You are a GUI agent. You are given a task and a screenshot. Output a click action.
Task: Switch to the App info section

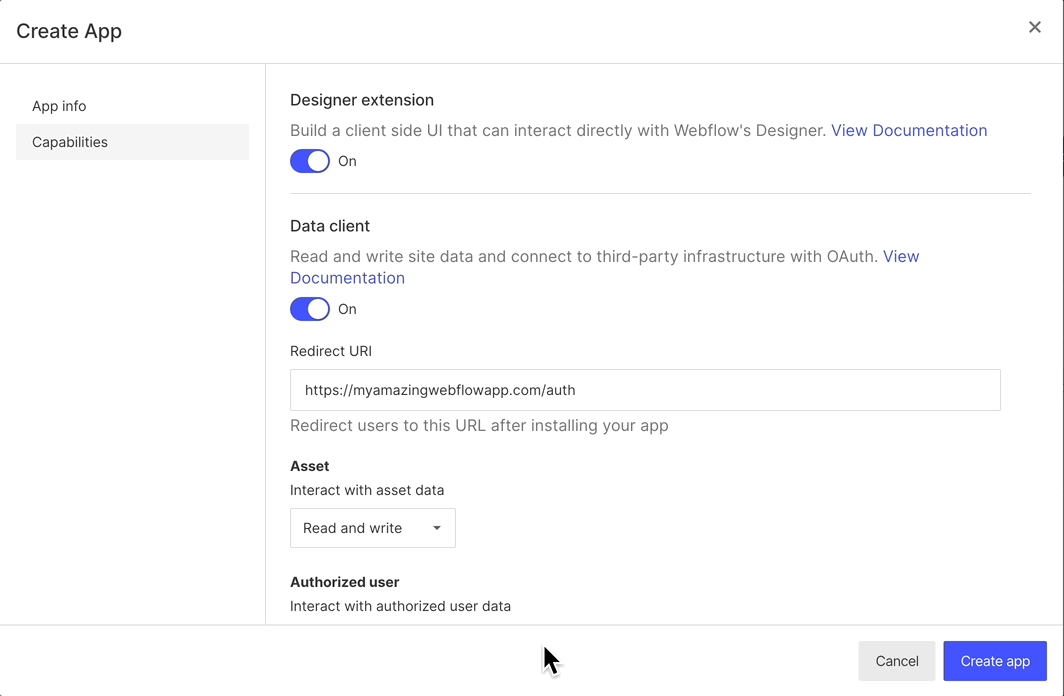58,105
